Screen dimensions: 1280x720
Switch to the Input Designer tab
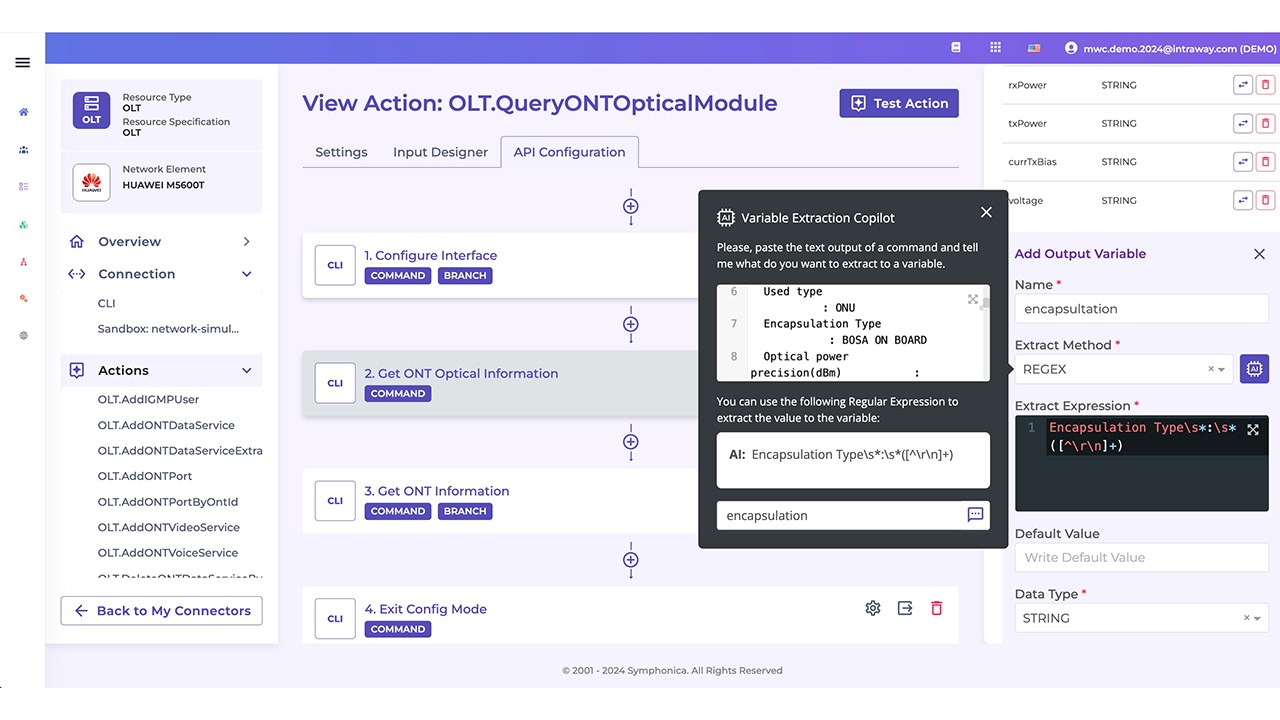point(440,152)
